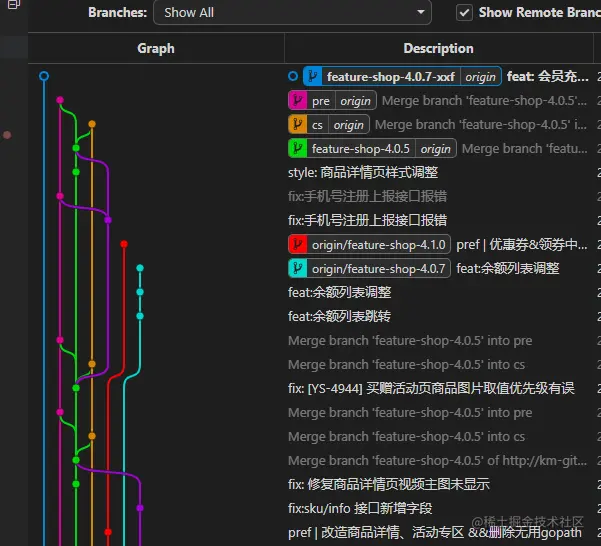Select the feature-shop-4.0.5 branch label
The height and width of the screenshot is (546, 601).
click(361, 149)
